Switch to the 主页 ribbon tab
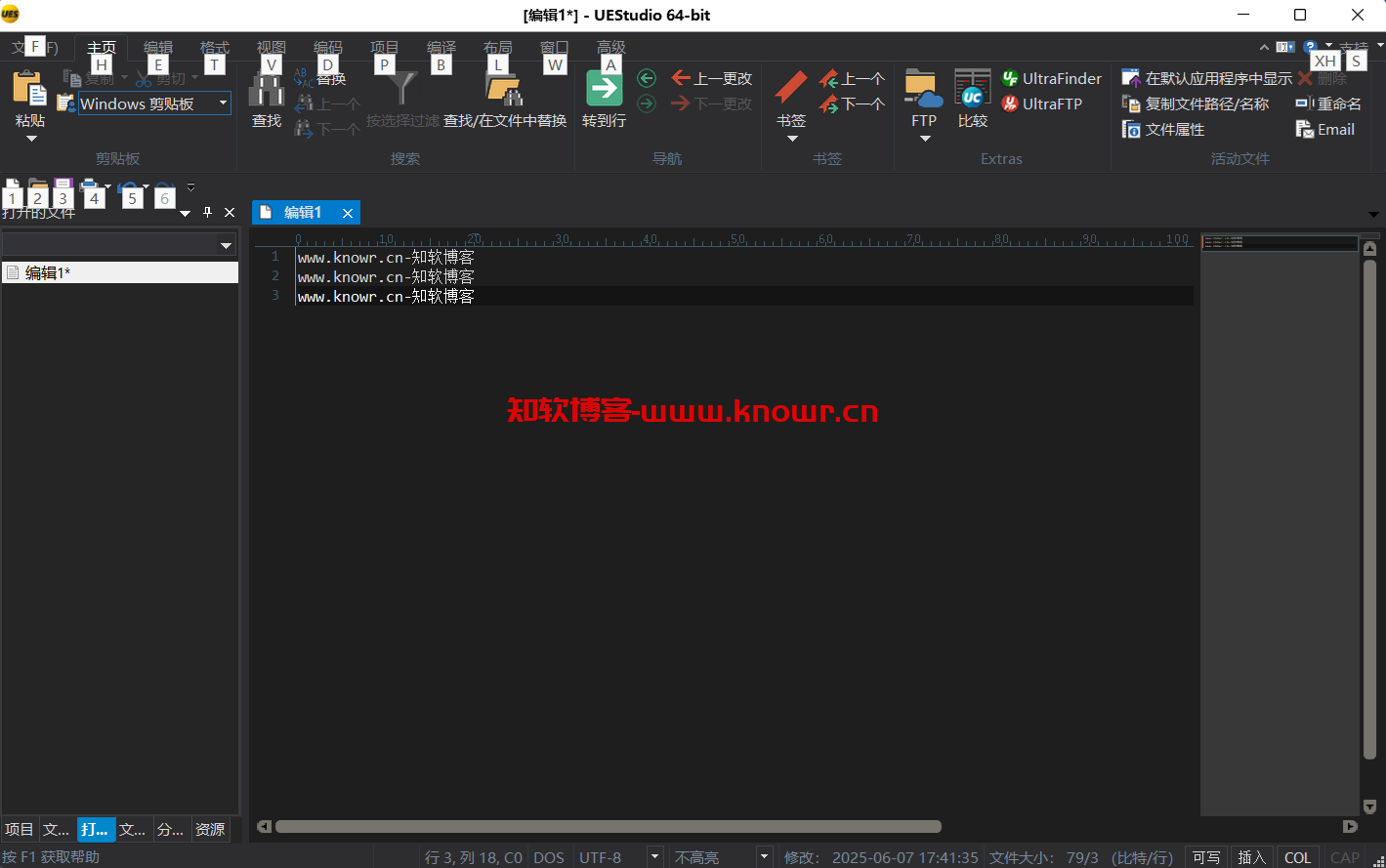Viewport: 1386px width, 868px height. click(102, 47)
